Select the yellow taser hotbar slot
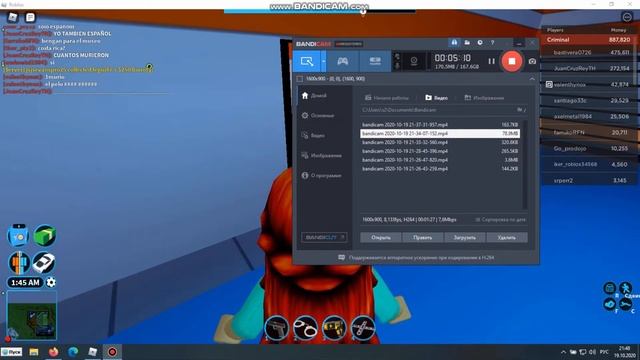 [x=334, y=327]
